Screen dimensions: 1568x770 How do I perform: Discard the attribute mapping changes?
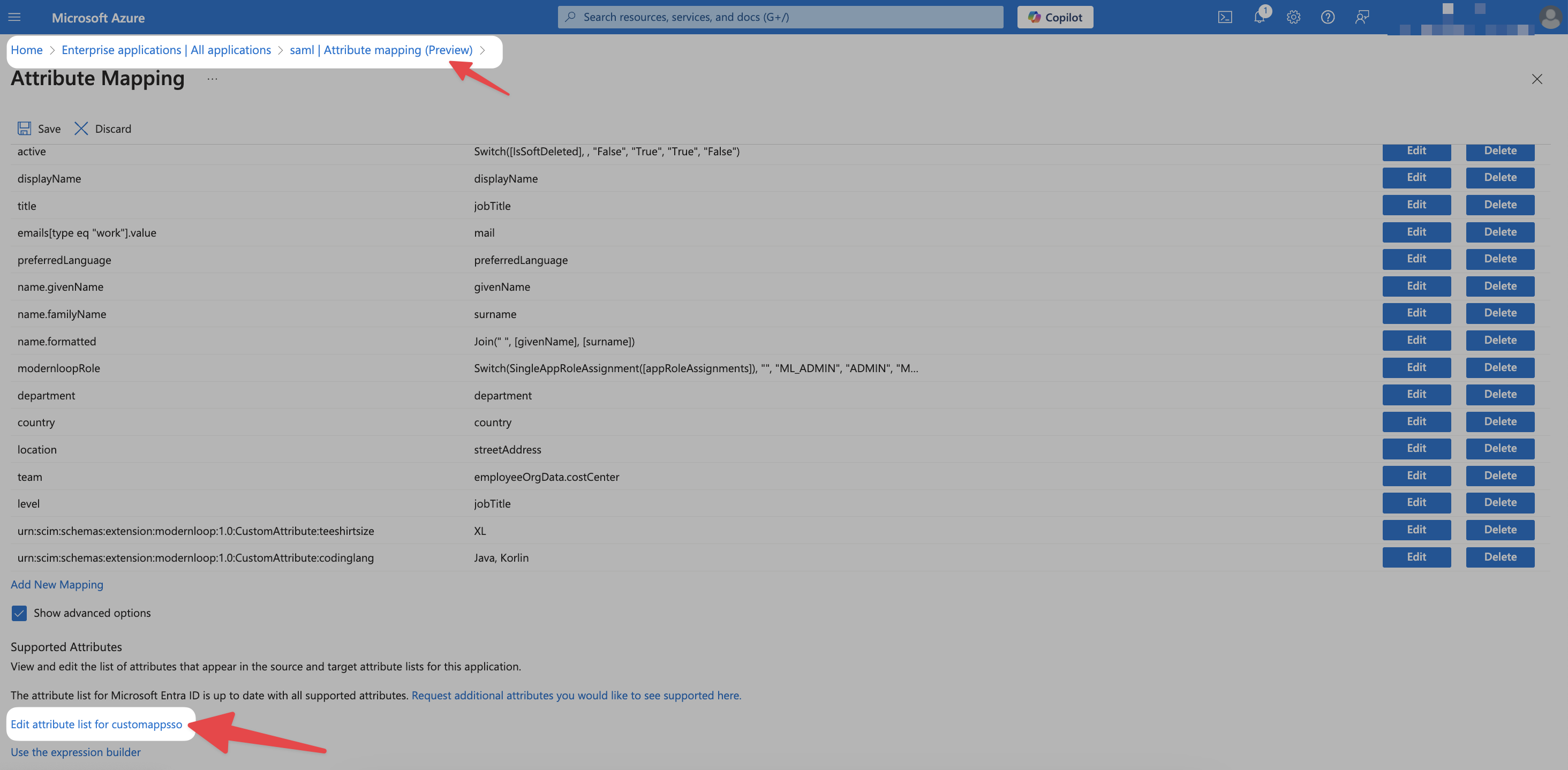click(103, 129)
